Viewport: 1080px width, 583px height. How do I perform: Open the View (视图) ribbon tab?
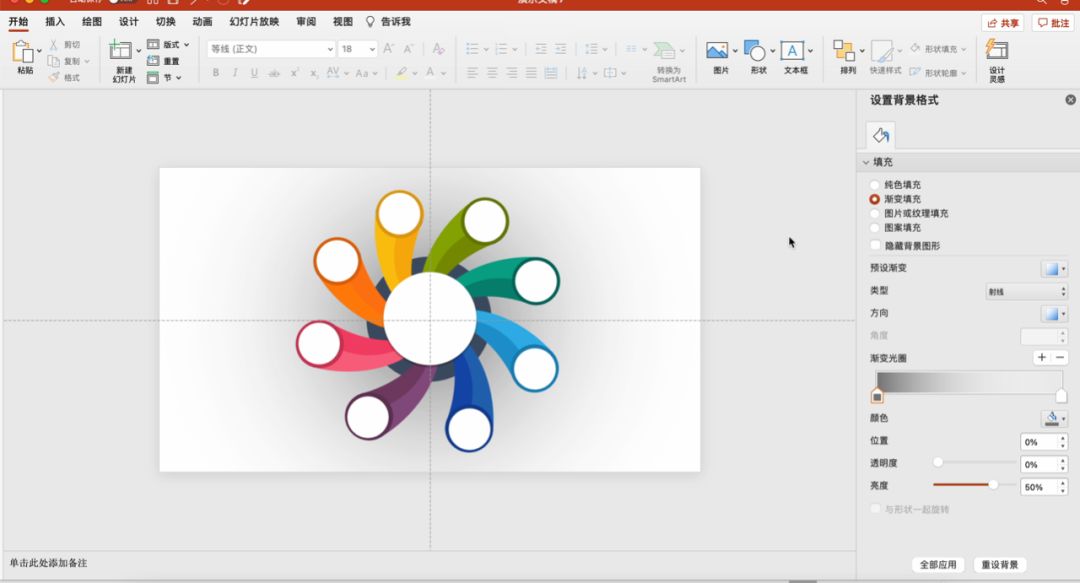pos(342,21)
